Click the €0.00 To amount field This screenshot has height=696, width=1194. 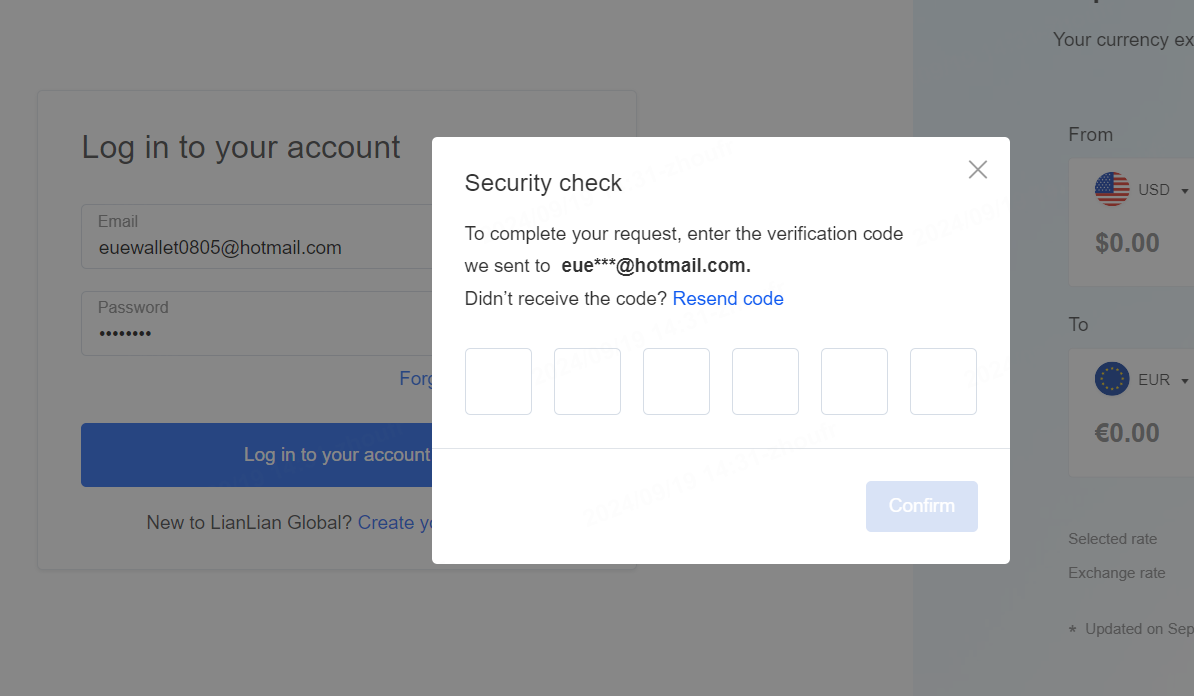tap(1127, 433)
